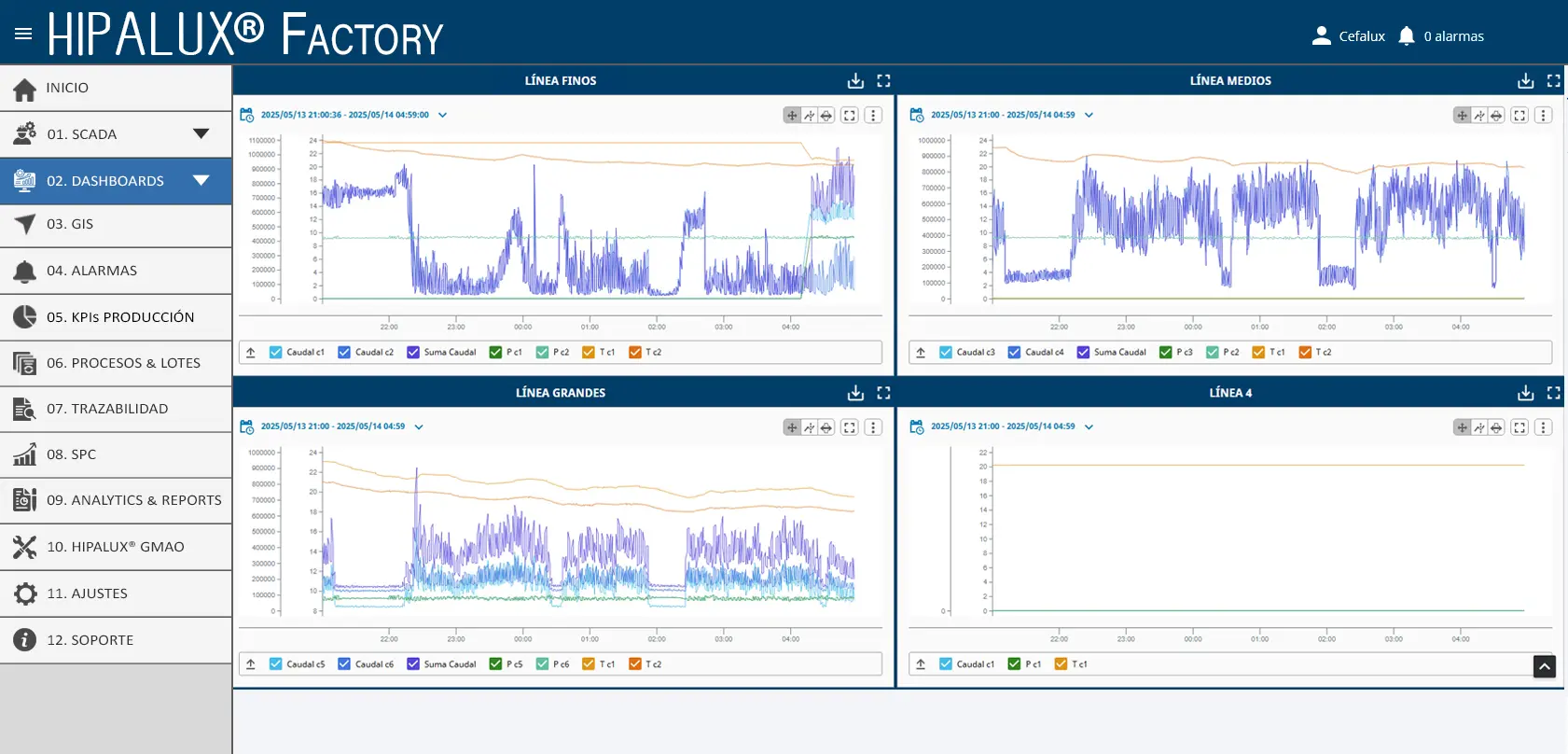Expand LÍNEA MEDIOS panel to fullscreen
The image size is (1568, 754).
click(x=1553, y=81)
